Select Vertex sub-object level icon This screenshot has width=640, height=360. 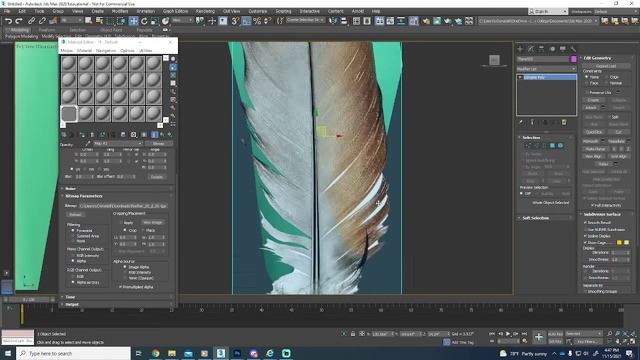click(x=528, y=145)
